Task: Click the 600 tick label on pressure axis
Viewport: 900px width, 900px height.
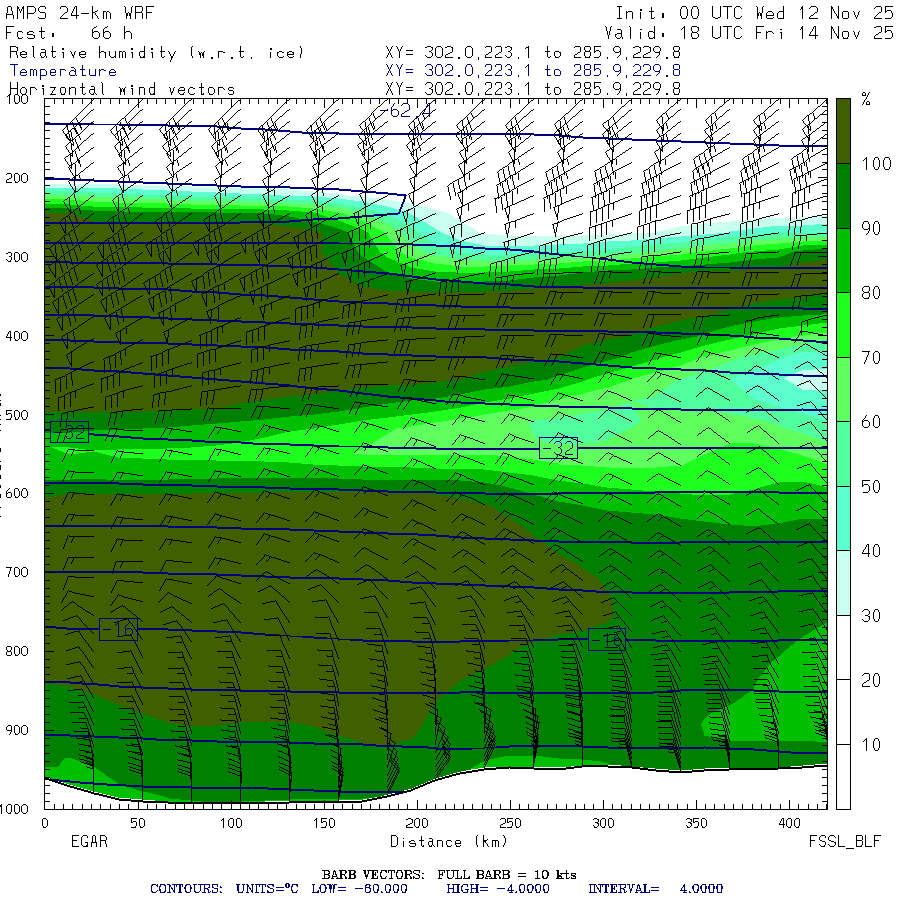Action: (x=17, y=494)
